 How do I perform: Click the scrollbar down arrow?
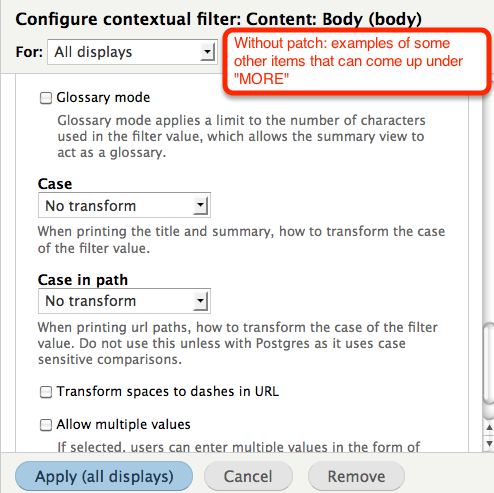click(489, 444)
